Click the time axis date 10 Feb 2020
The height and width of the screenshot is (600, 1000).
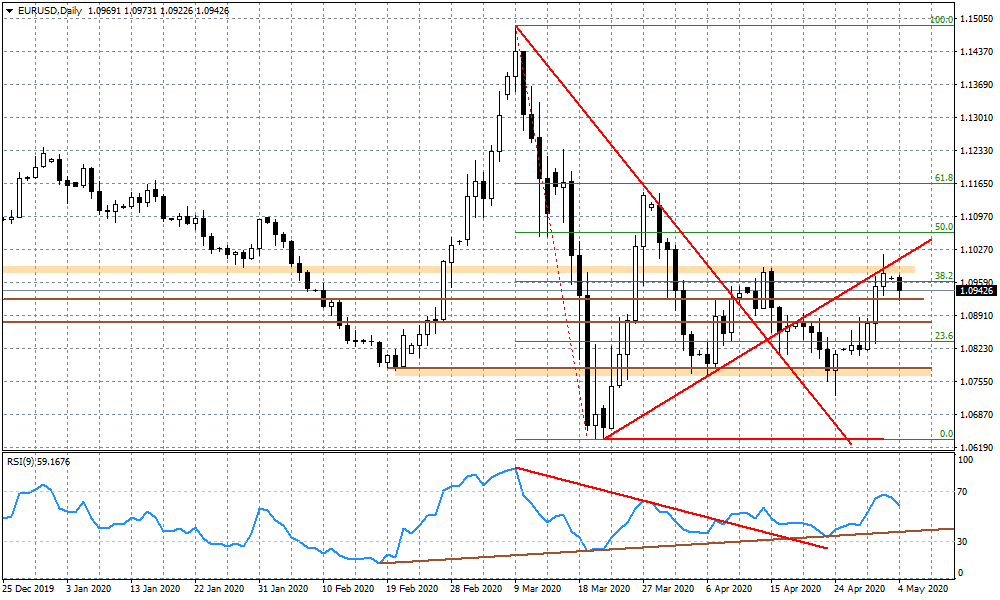tap(348, 589)
